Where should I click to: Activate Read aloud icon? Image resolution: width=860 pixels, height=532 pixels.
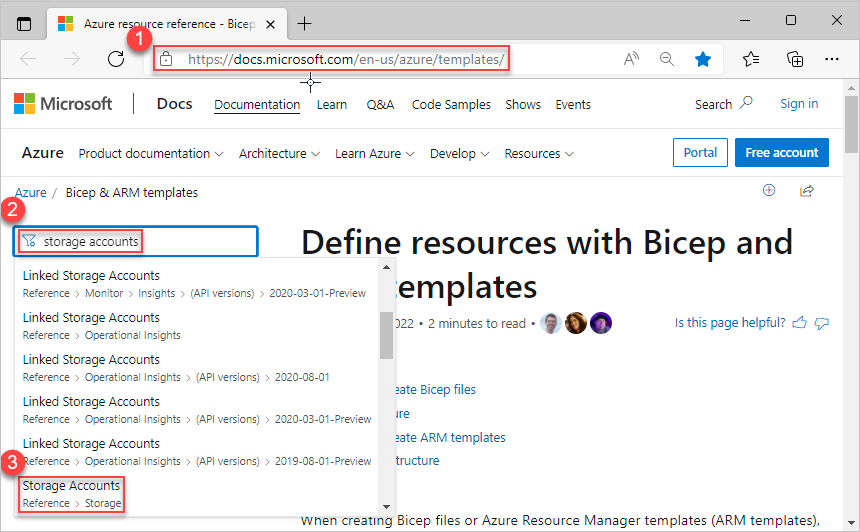pyautogui.click(x=631, y=59)
